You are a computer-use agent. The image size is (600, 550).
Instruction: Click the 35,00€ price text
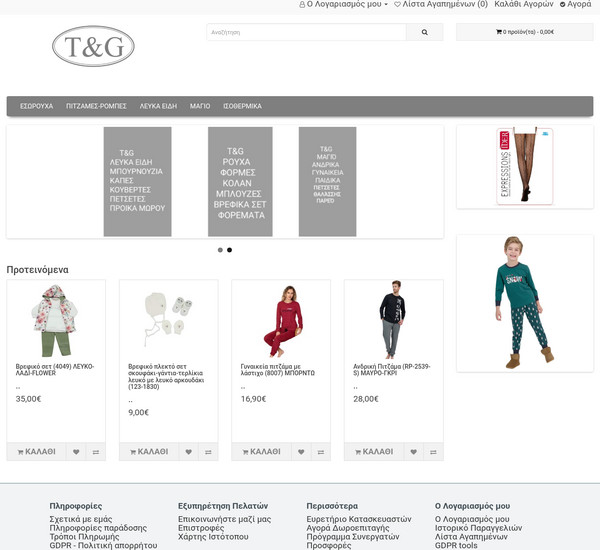pos(28,399)
